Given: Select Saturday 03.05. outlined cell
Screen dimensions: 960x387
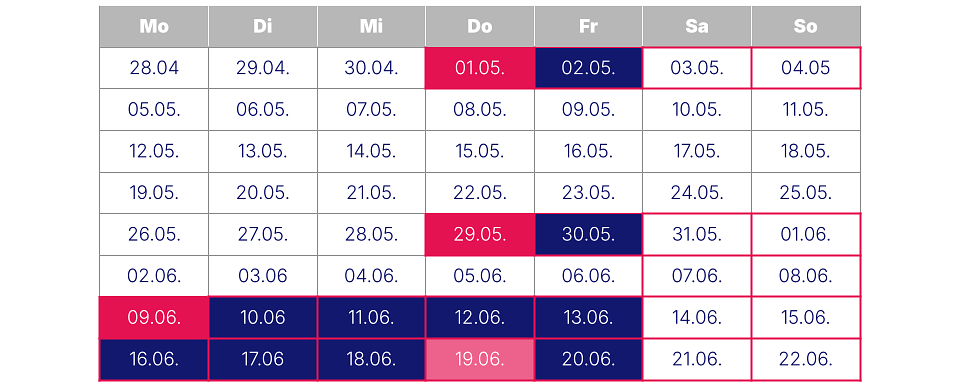Looking at the screenshot, I should tap(697, 68).
